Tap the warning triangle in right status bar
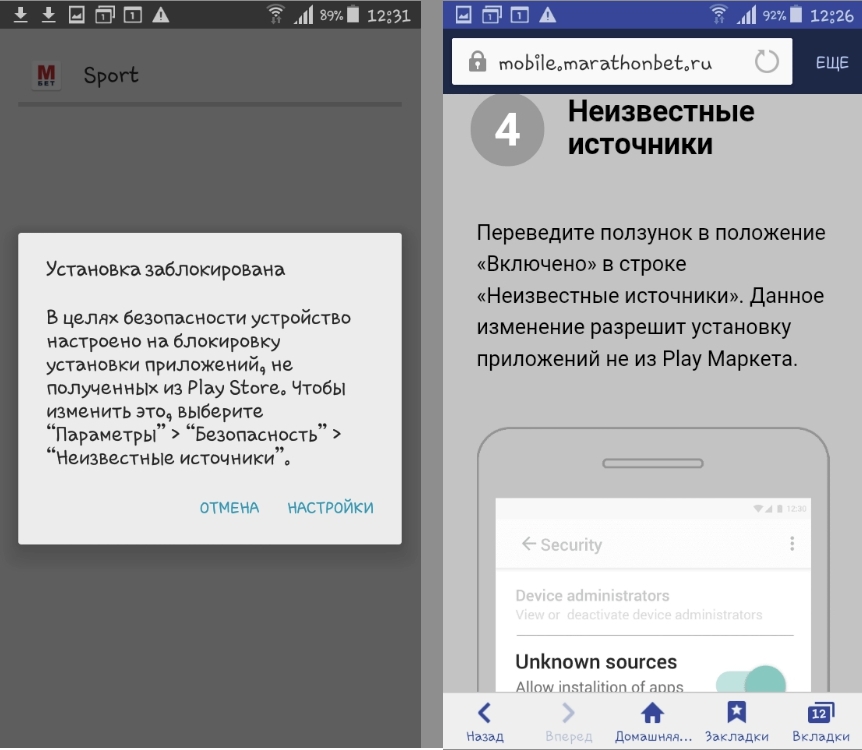Screen dimensions: 862x750 pos(547,15)
